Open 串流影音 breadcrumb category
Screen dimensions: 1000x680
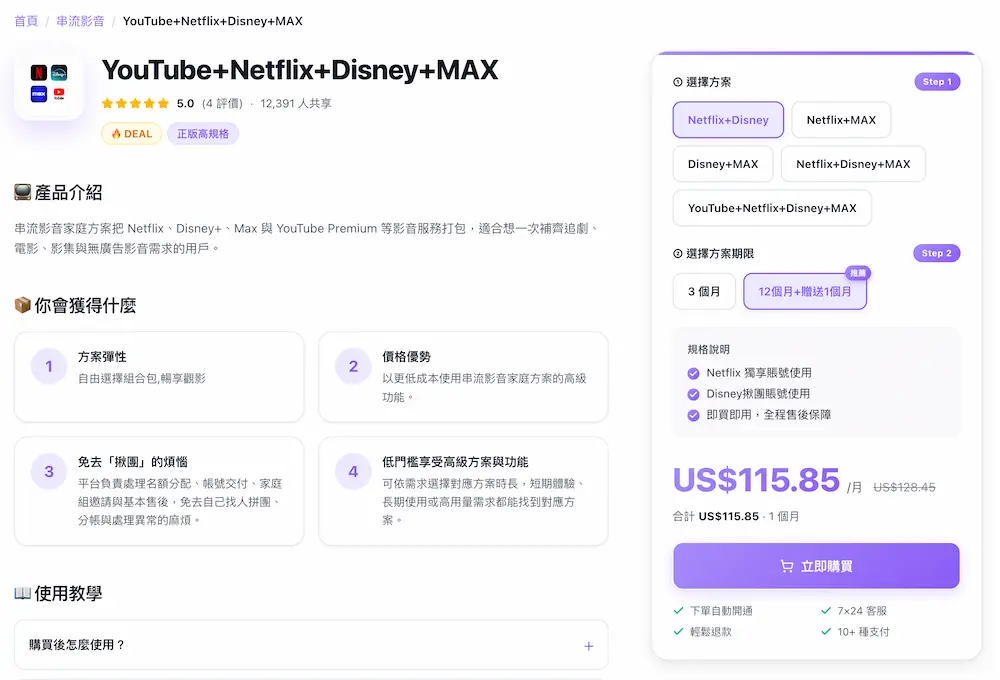point(80,21)
